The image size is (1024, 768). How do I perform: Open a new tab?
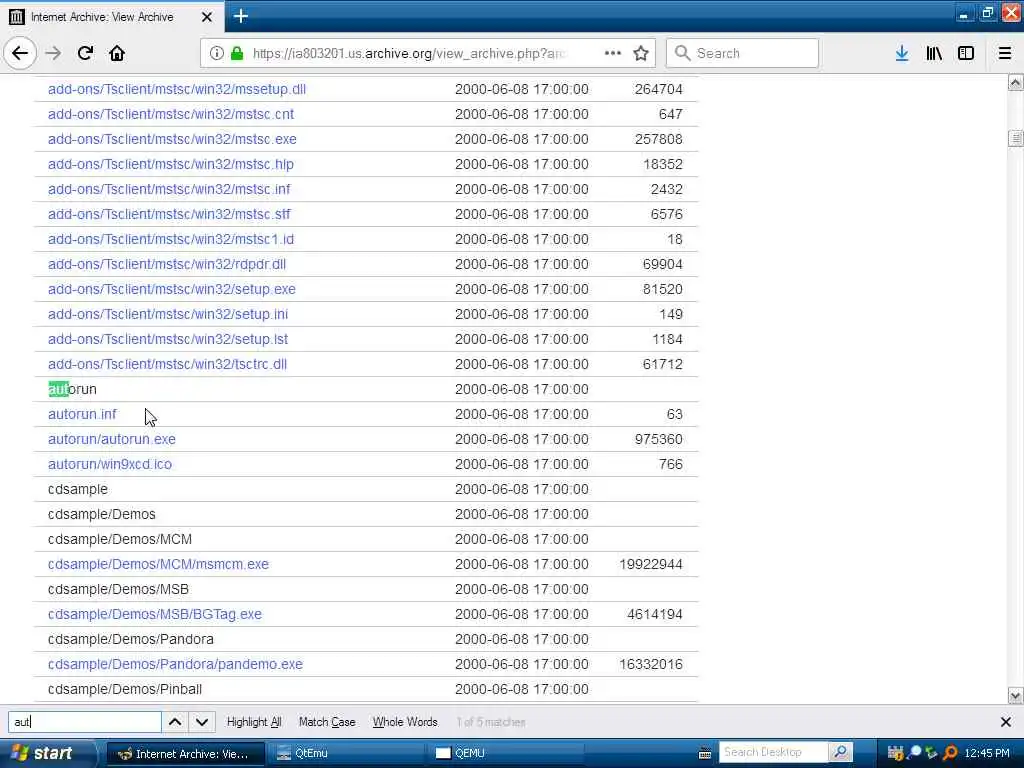click(240, 16)
